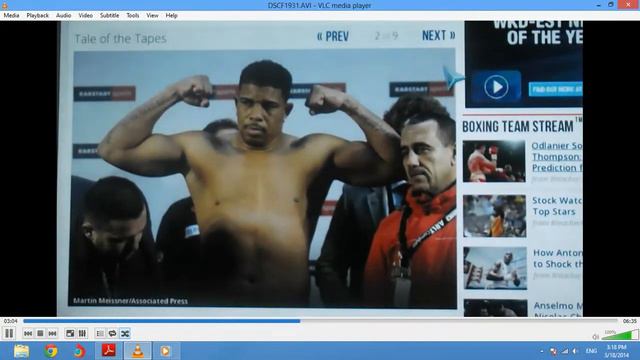This screenshot has height=360, width=640.
Task: Open Adobe Reader from the taskbar
Action: click(x=108, y=351)
